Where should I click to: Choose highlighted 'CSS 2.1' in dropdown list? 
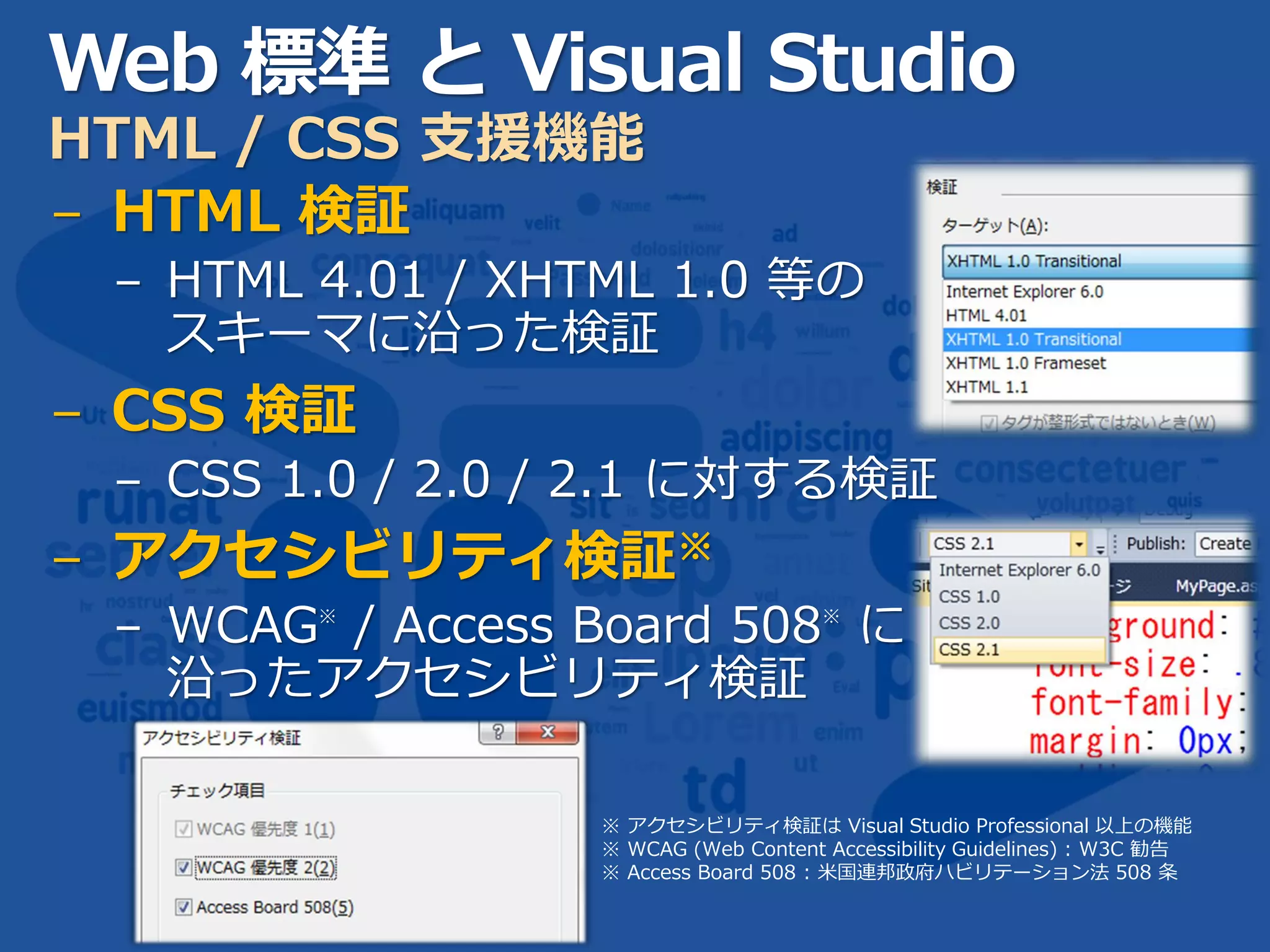click(1019, 650)
